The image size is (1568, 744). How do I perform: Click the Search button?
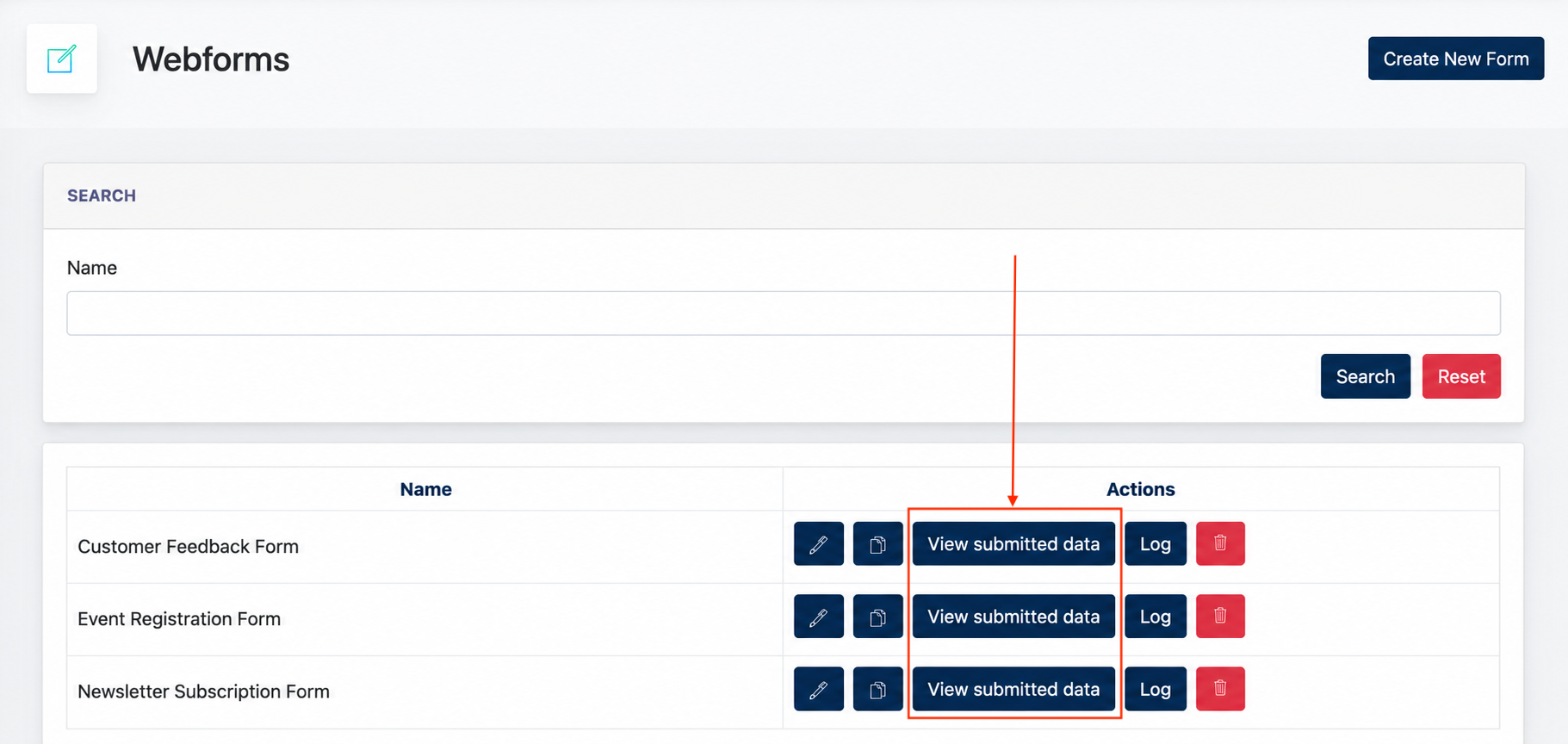(x=1366, y=376)
